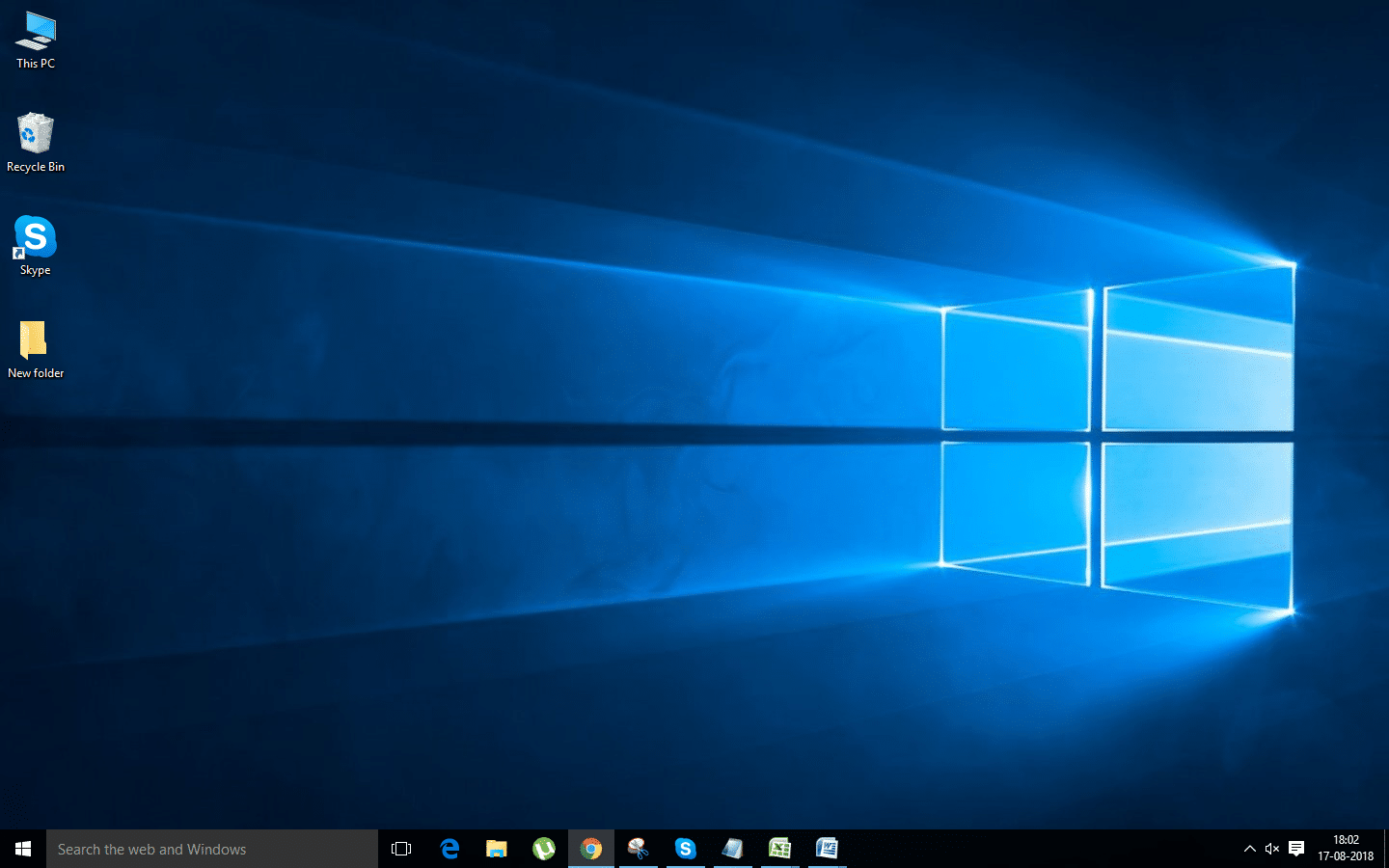Show hidden system tray icons
The height and width of the screenshot is (868, 1389).
pos(1249,849)
